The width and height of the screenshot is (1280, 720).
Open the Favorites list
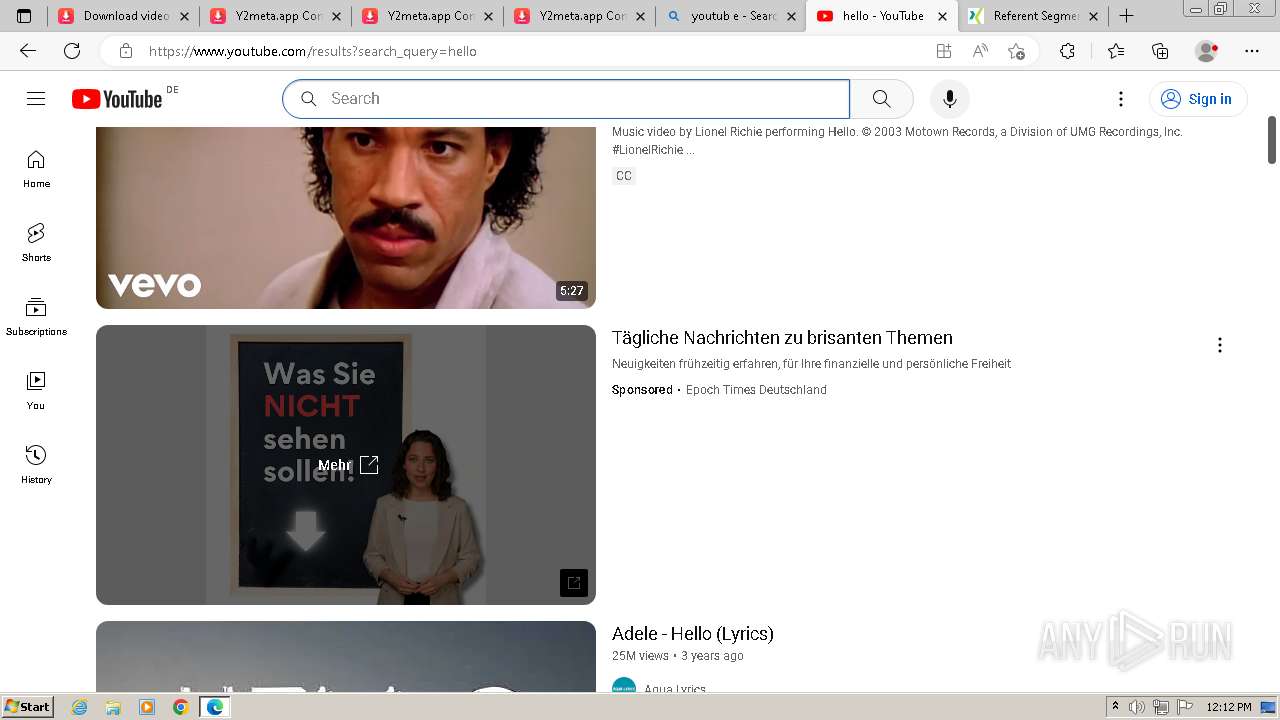tap(1116, 51)
